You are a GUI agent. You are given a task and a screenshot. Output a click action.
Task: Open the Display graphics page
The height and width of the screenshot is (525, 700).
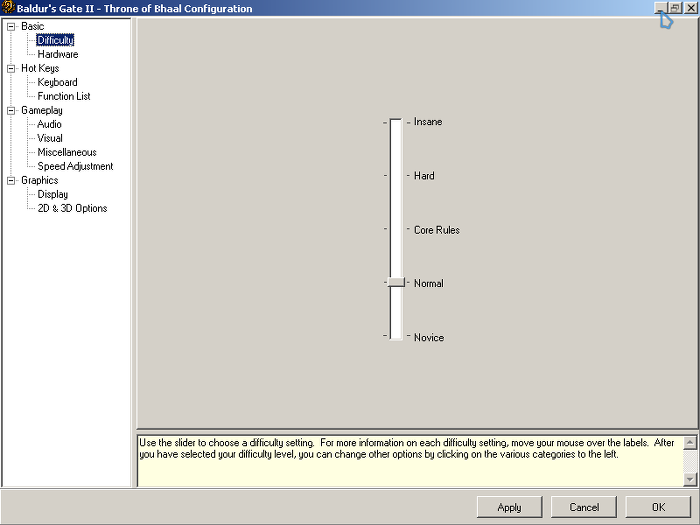(x=53, y=195)
